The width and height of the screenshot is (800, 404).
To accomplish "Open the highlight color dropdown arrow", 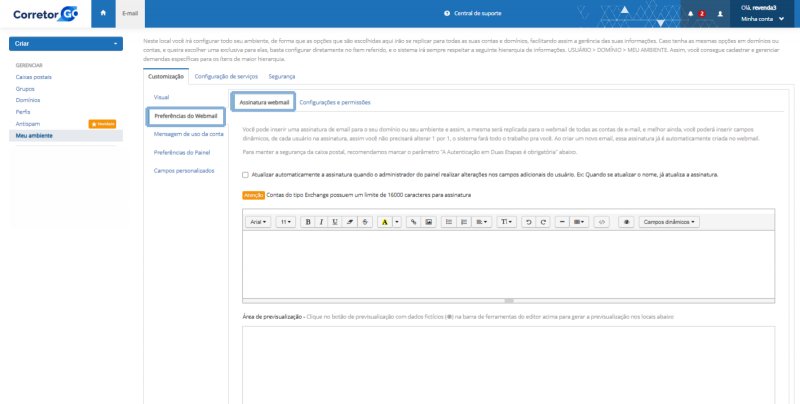I will 397,222.
